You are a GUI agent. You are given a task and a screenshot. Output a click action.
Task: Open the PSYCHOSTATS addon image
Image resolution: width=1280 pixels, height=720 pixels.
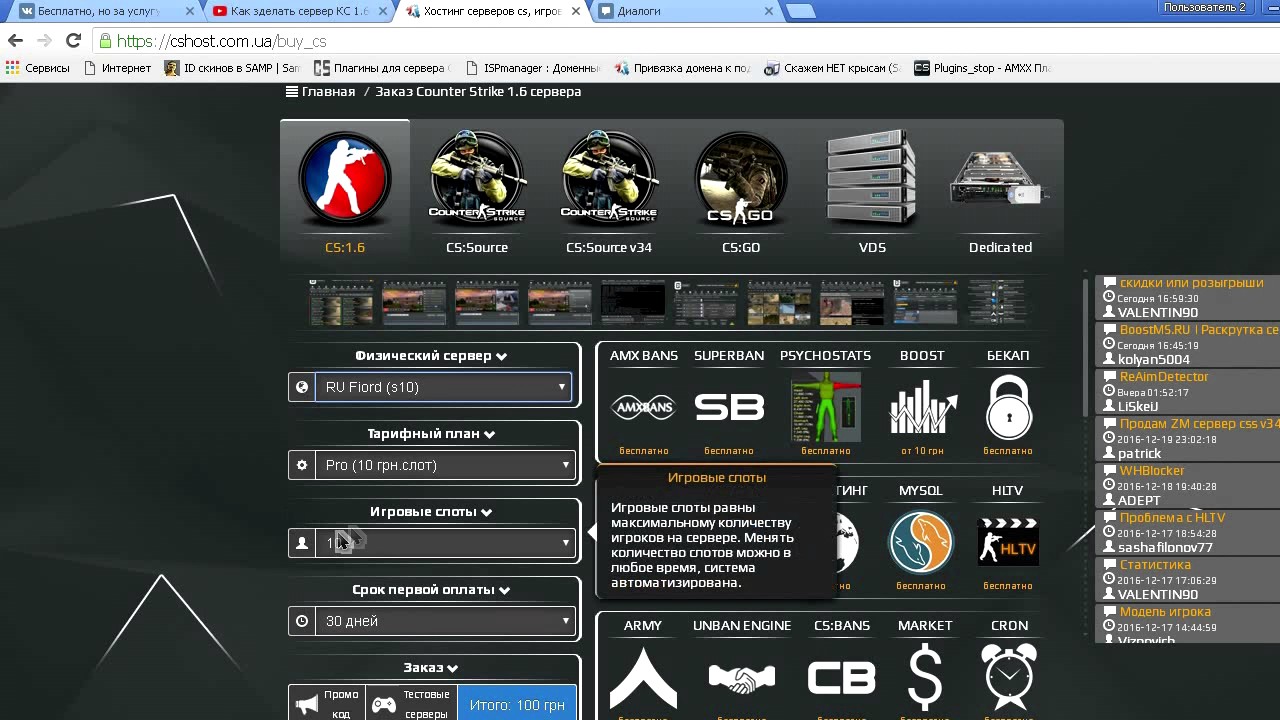826,407
